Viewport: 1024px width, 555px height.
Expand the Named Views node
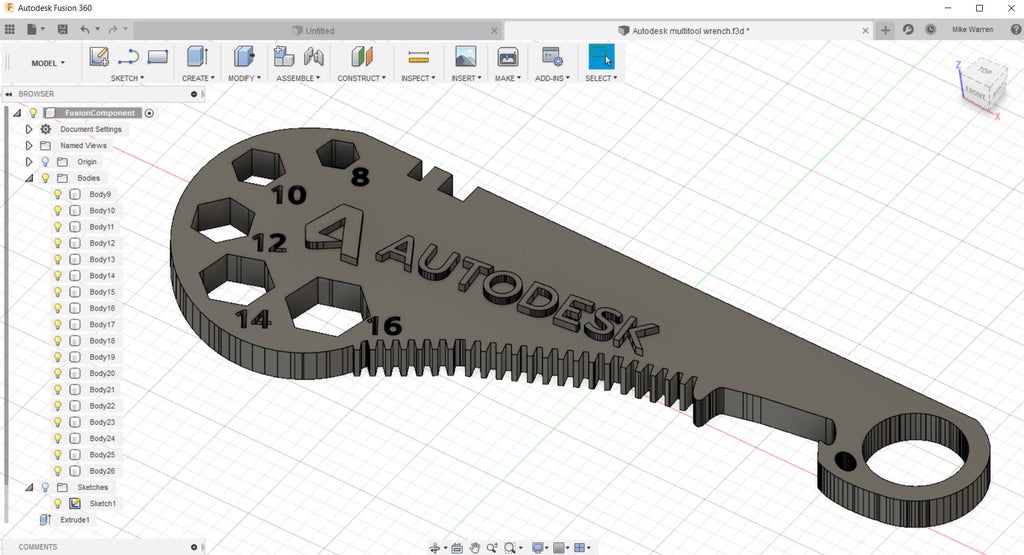[29, 146]
